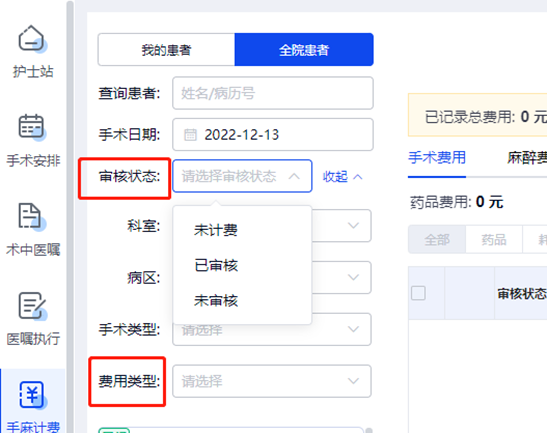Switch to 我的患者 toggle
549x433 pixels.
pyautogui.click(x=166, y=50)
